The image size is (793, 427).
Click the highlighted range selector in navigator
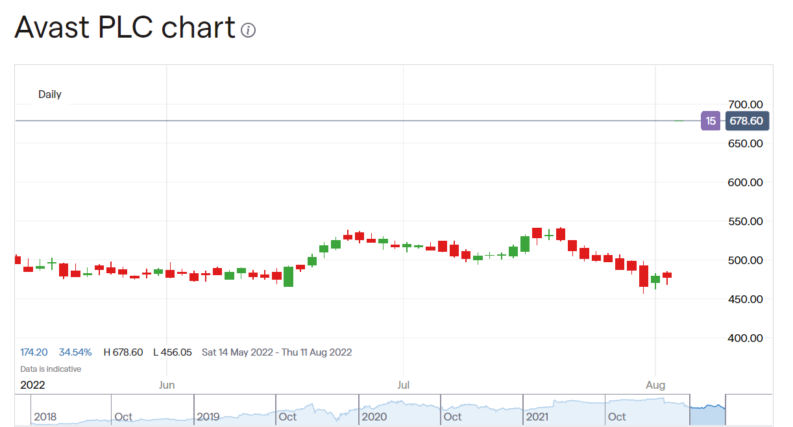coord(708,410)
